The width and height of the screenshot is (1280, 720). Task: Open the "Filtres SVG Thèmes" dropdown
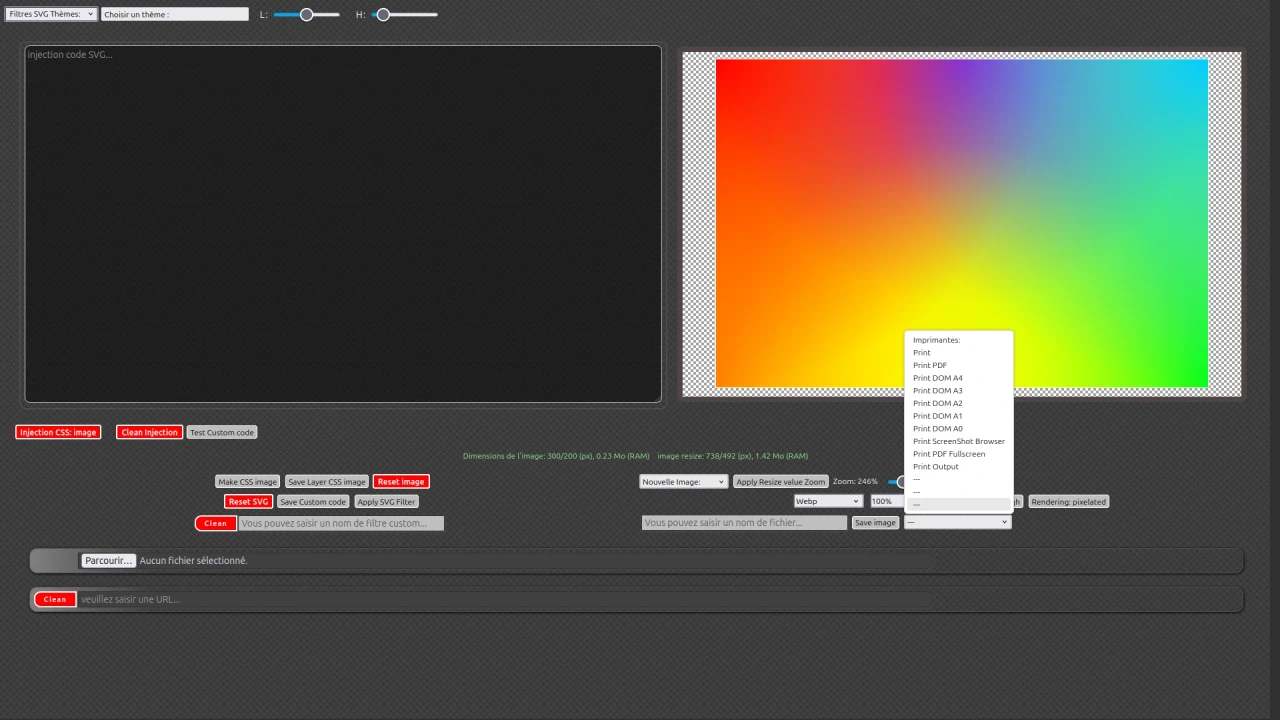pos(50,13)
